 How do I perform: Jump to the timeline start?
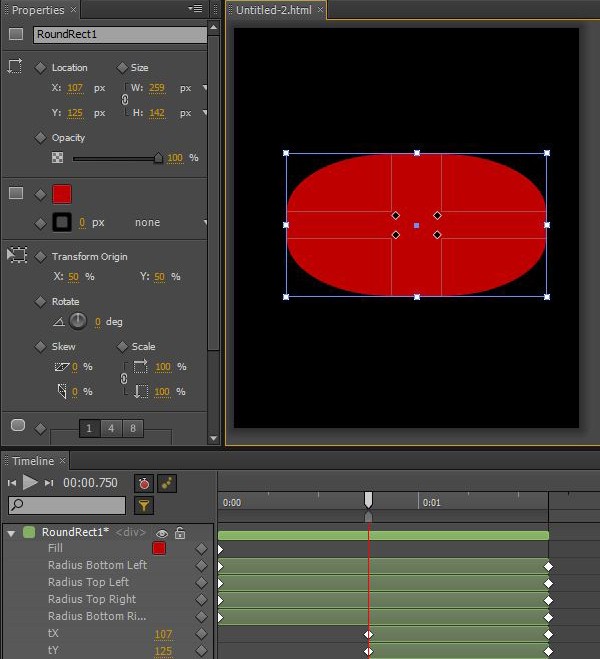click(12, 483)
